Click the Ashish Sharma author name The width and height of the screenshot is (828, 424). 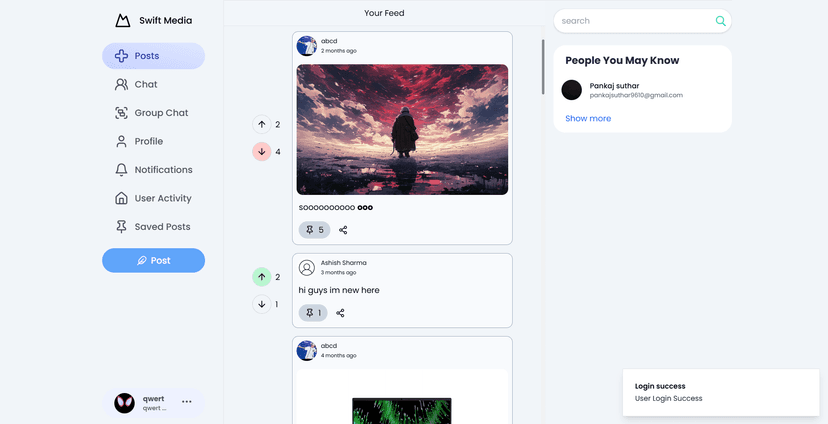pos(344,263)
